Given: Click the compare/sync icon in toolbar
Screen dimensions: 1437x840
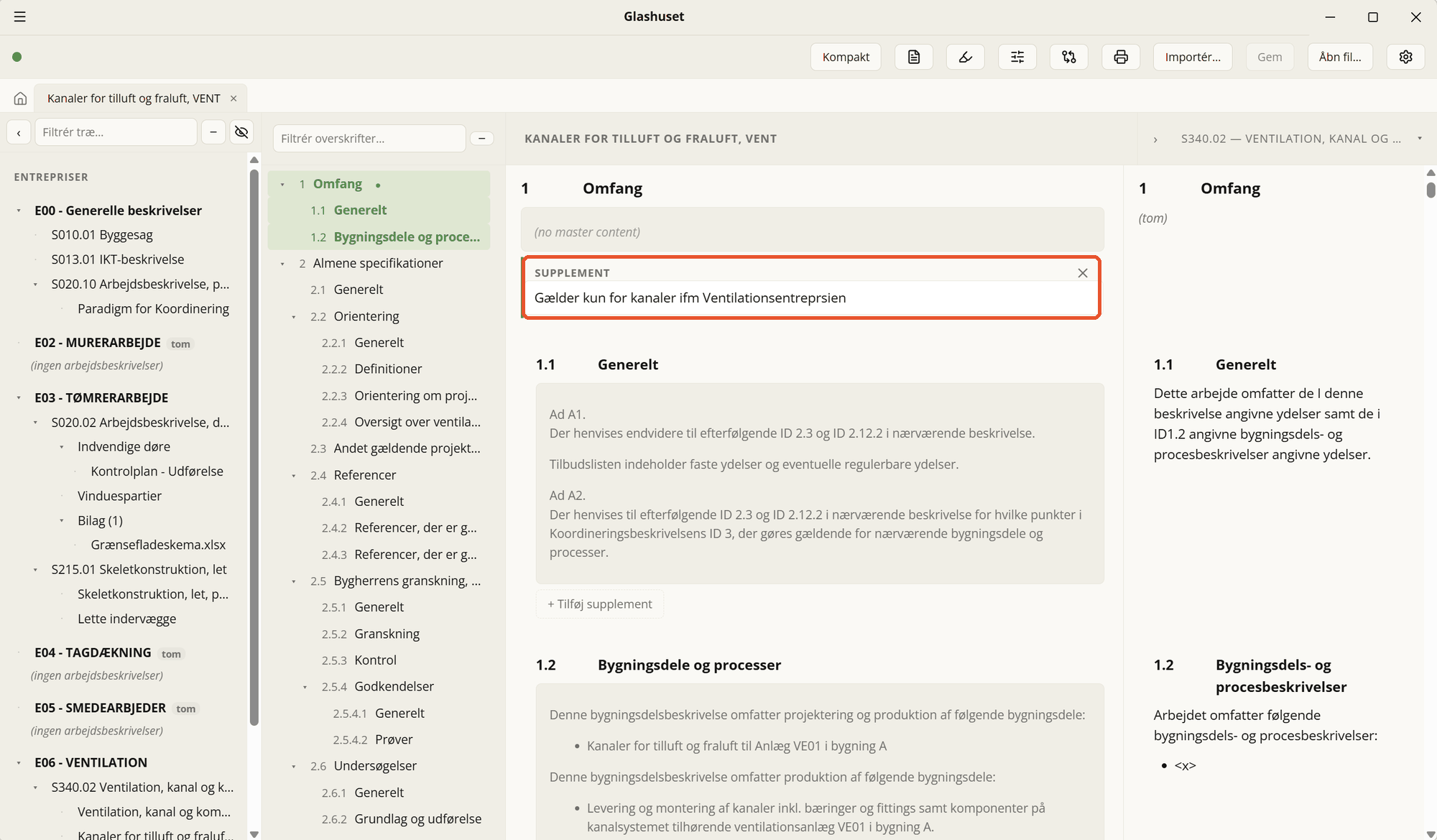Looking at the screenshot, I should (1069, 57).
